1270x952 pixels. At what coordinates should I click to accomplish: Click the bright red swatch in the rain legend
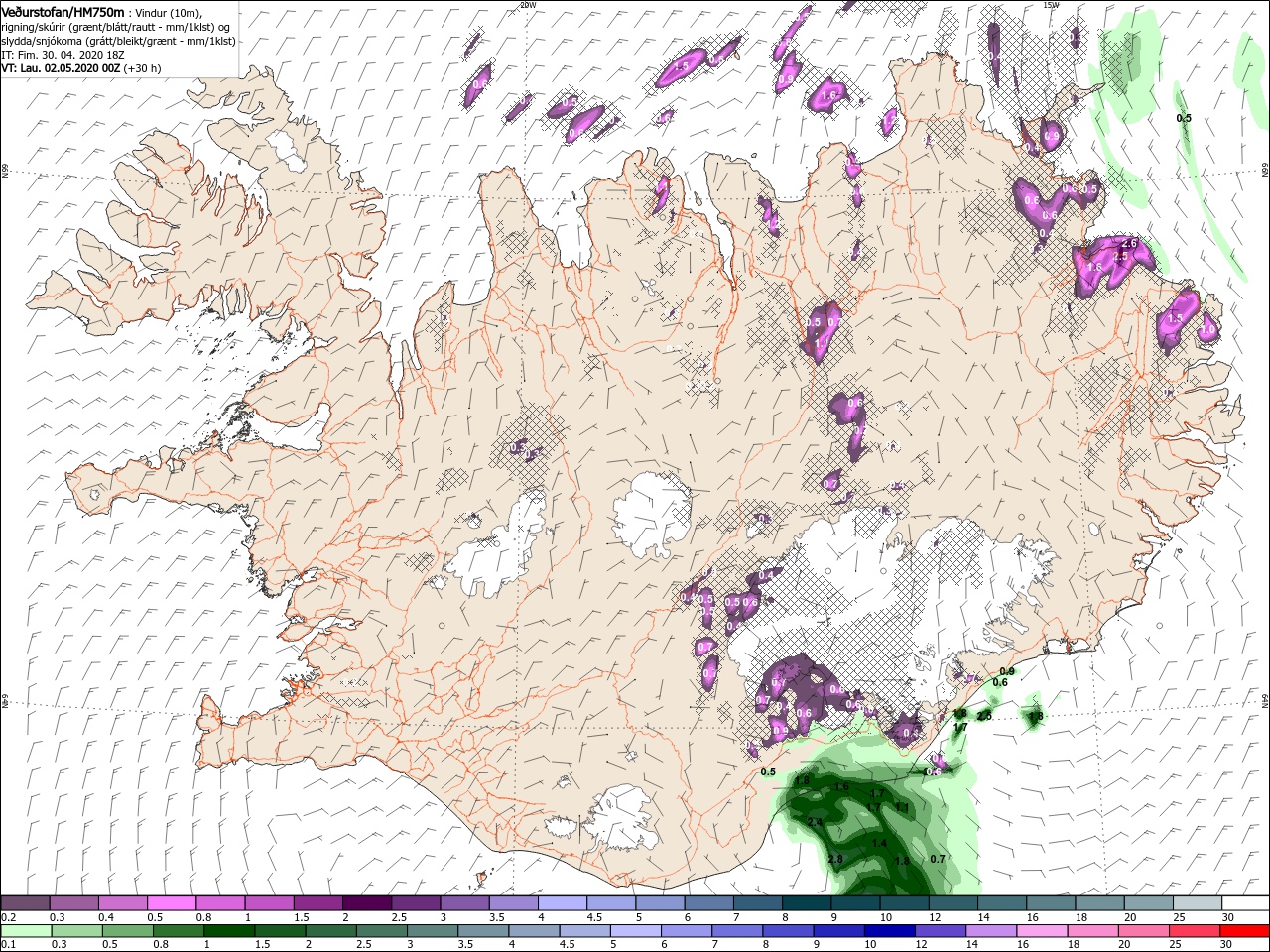coord(1244,931)
